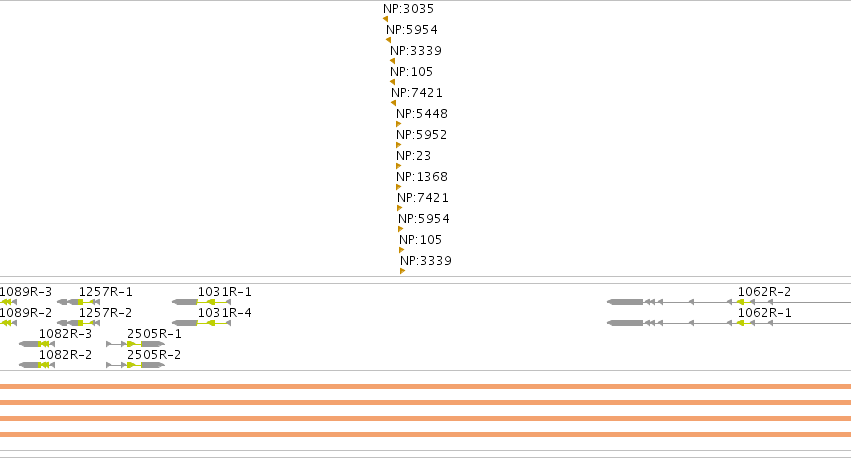Choose NP:105 label with right-pointing arrow
The width and height of the screenshot is (851, 458).
click(421, 240)
